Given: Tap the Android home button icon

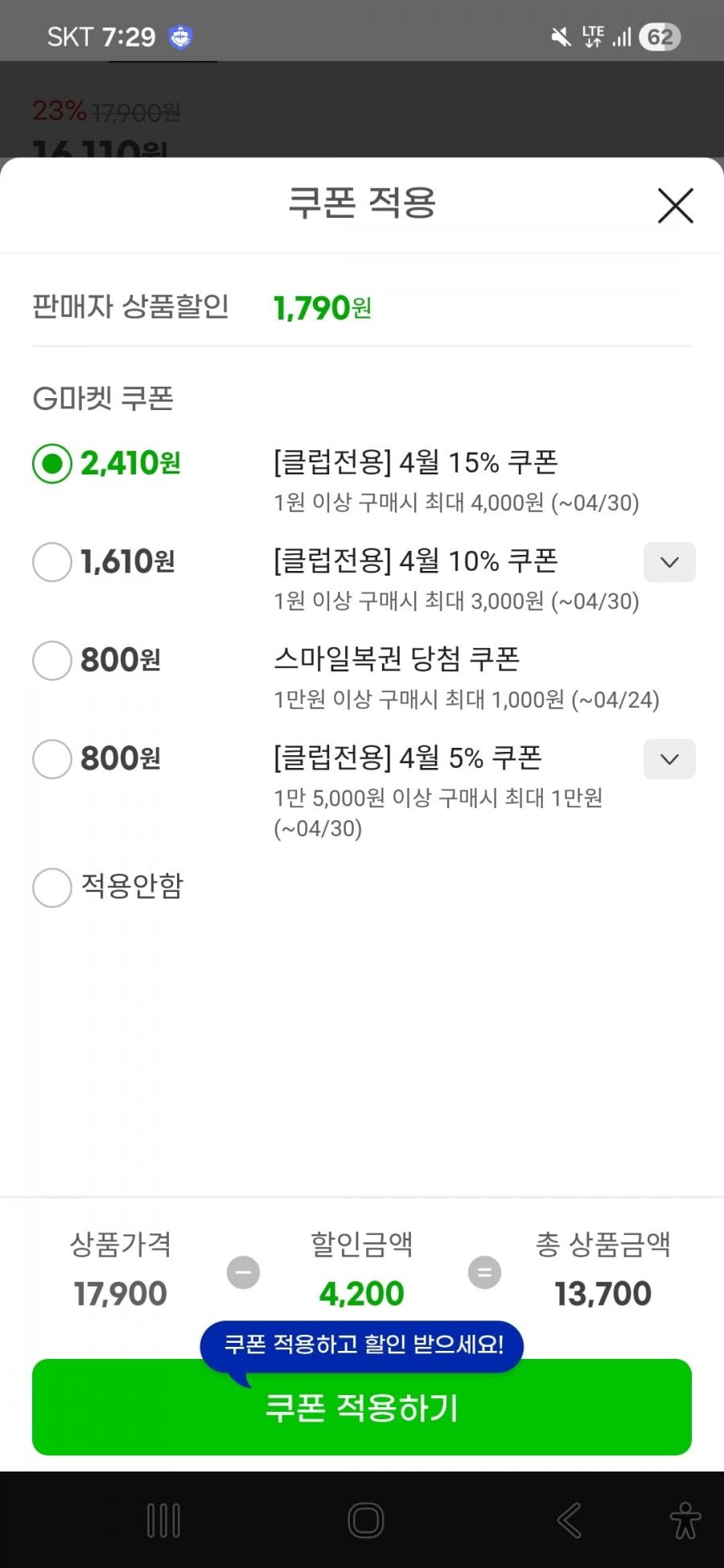Looking at the screenshot, I should point(366,1521).
